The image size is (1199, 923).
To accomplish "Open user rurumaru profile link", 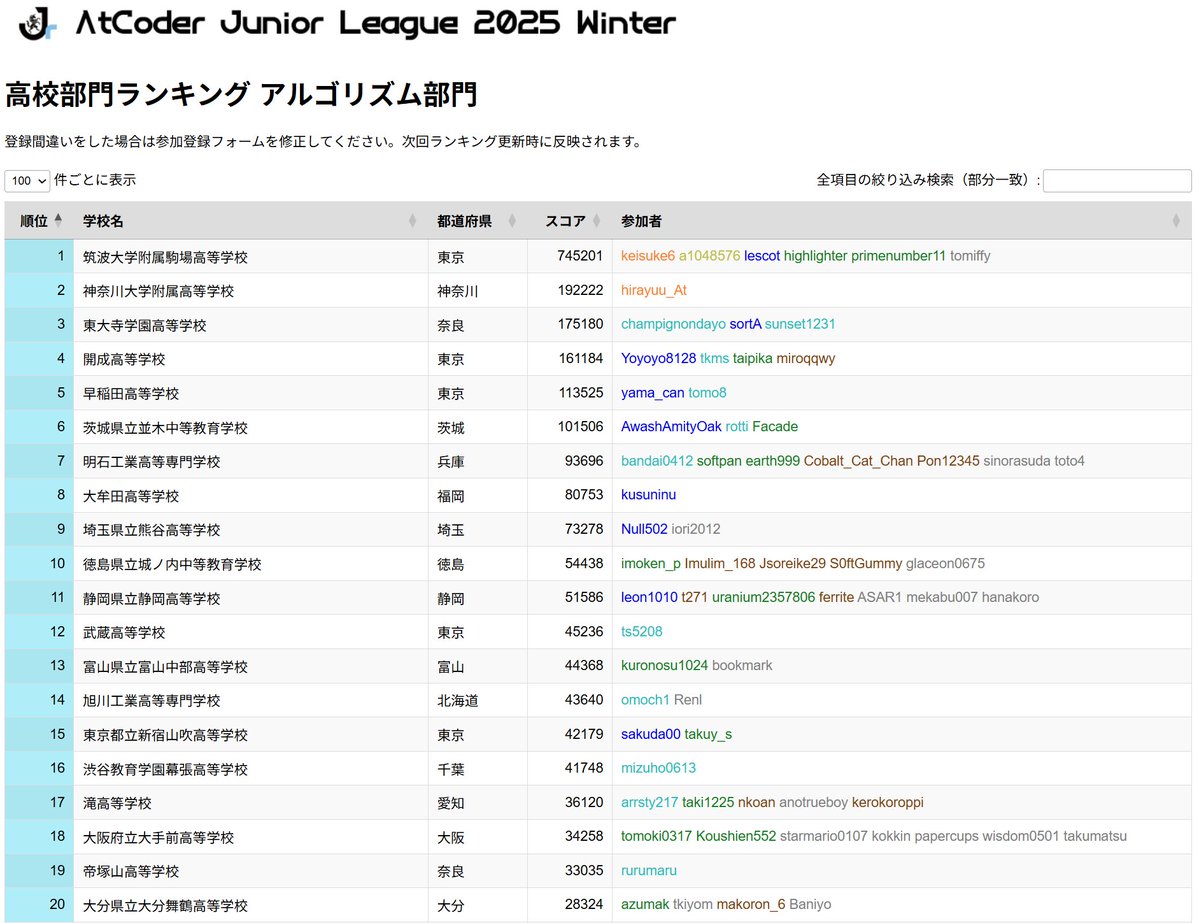I will point(648,870).
